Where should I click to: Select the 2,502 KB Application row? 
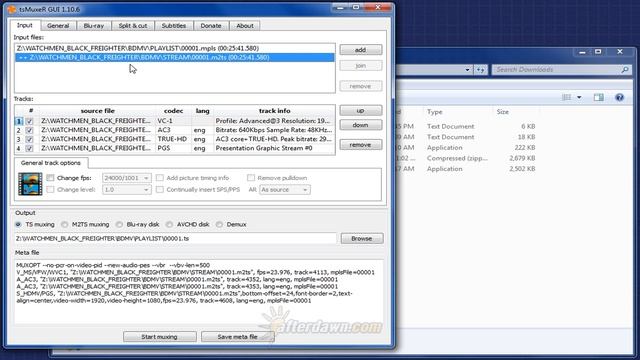(x=467, y=169)
